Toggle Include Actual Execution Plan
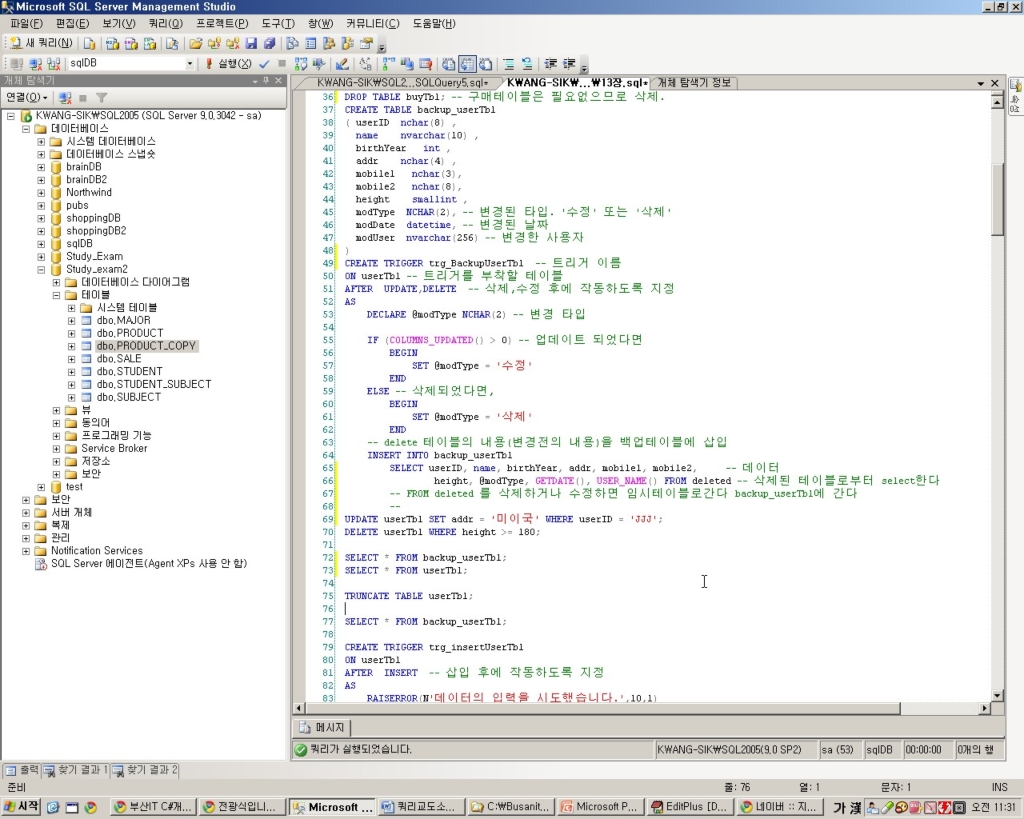This screenshot has width=1024, height=819. pyautogui.click(x=389, y=63)
